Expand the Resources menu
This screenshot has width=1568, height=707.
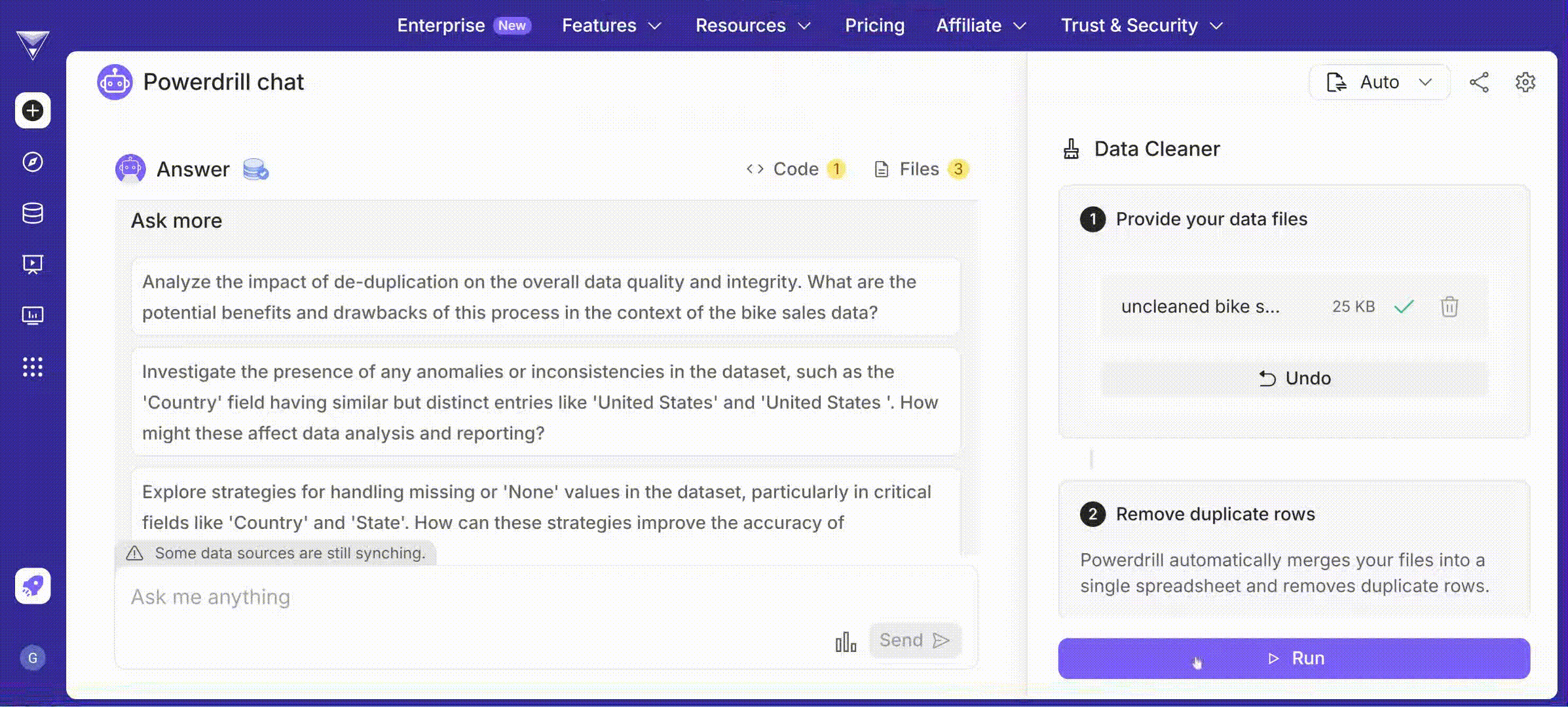pyautogui.click(x=753, y=26)
